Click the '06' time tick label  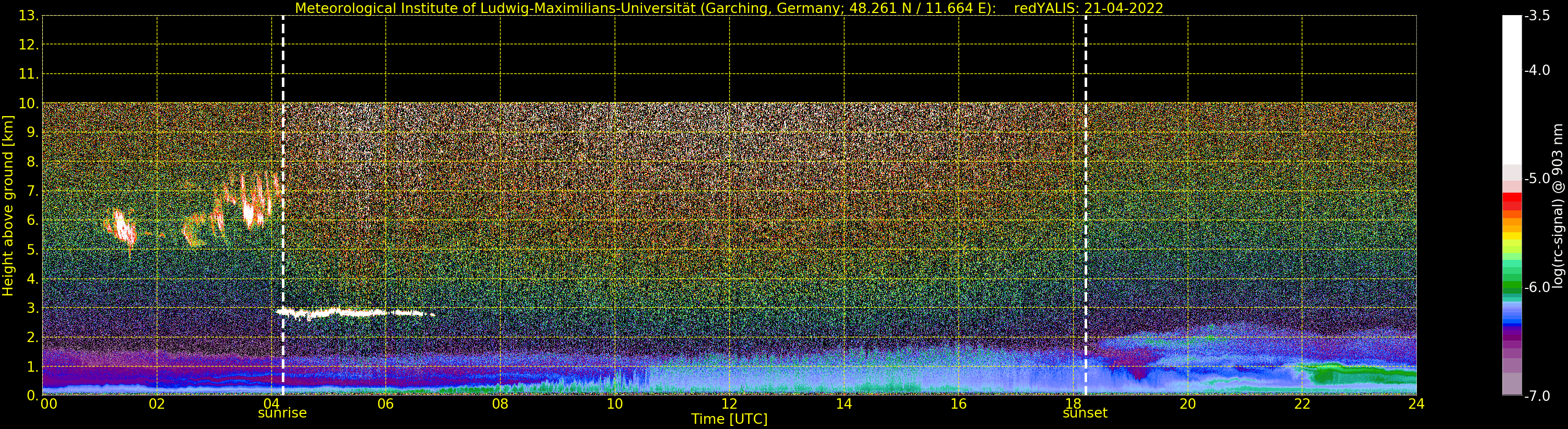[x=386, y=404]
